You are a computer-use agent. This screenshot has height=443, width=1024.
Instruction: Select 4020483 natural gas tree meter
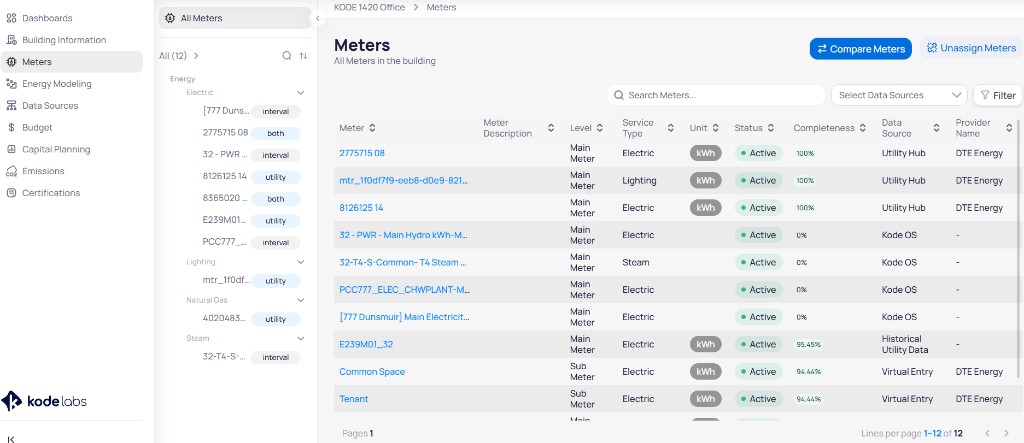click(225, 319)
